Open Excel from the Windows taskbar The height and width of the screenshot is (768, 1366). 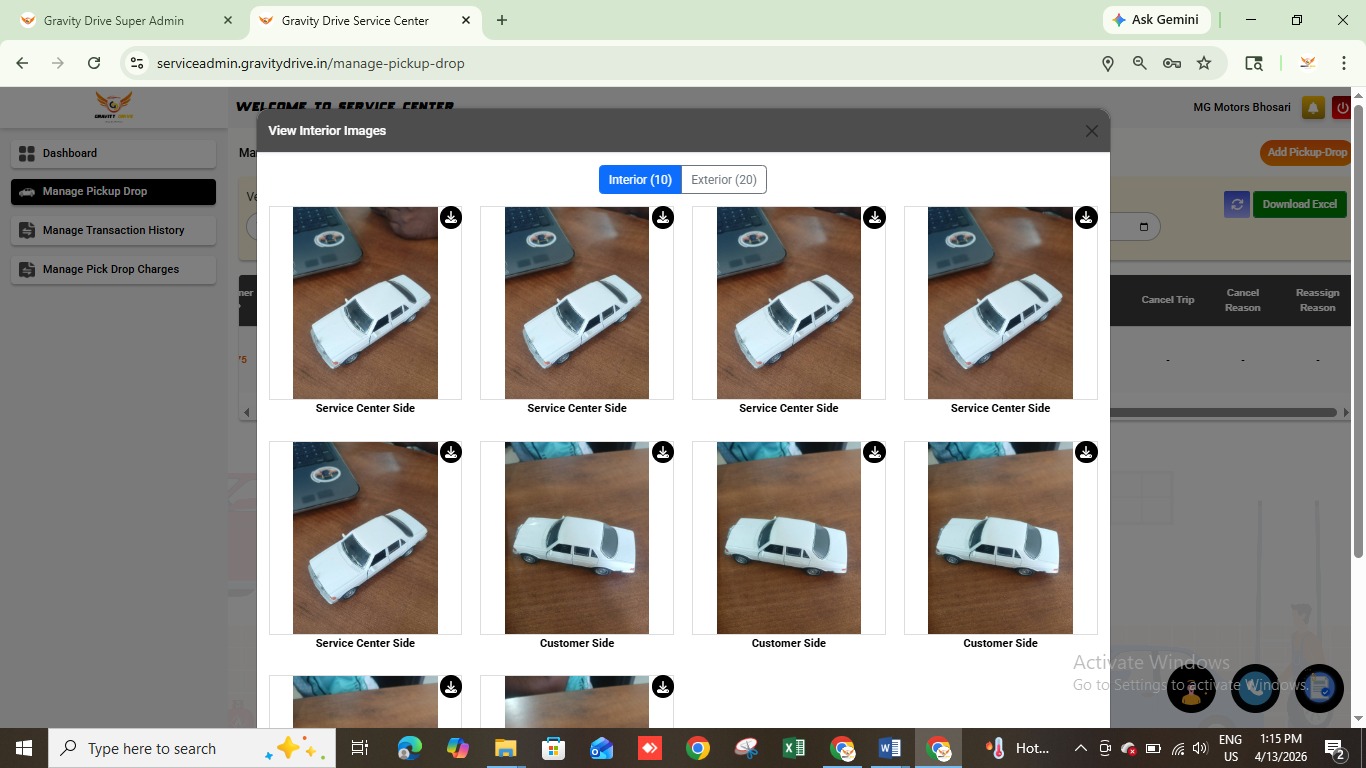point(794,748)
